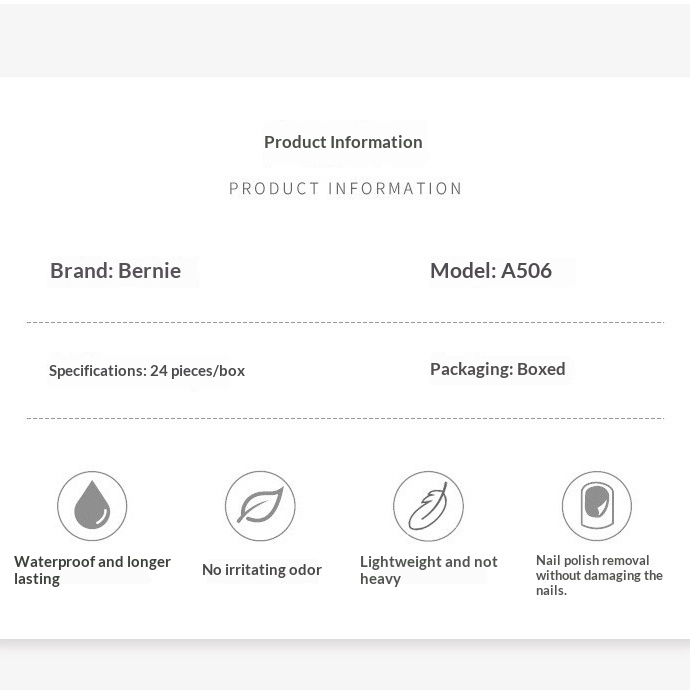Click the leaf no-odor icon

(x=260, y=506)
